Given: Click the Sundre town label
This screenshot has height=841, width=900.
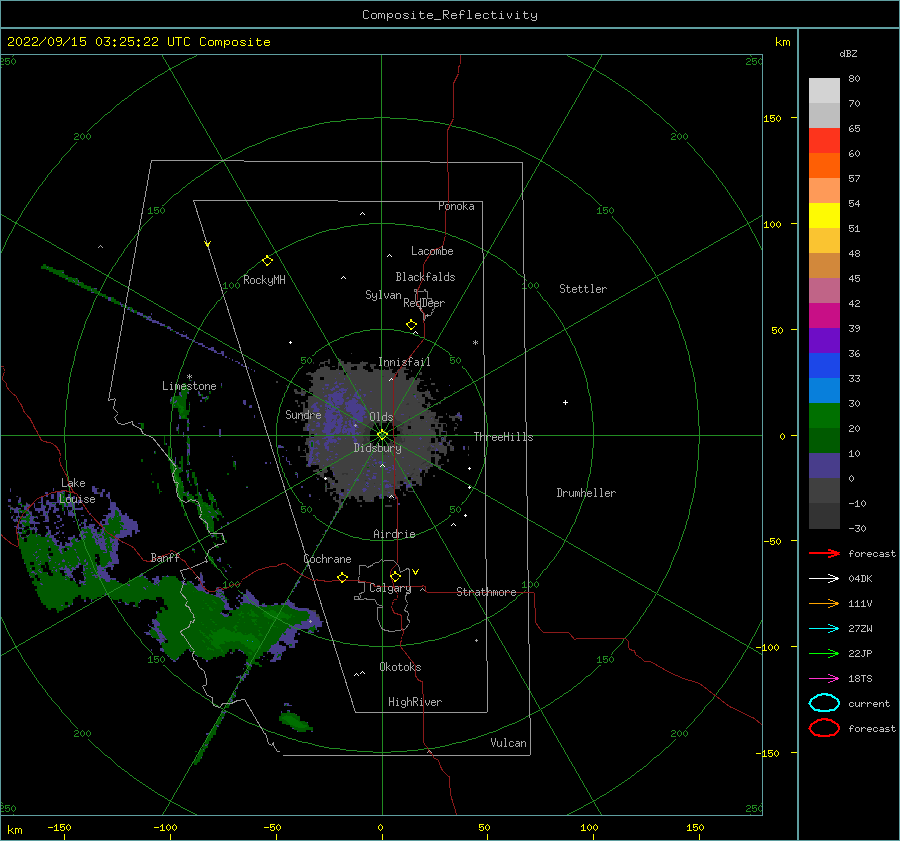Looking at the screenshot, I should (303, 414).
